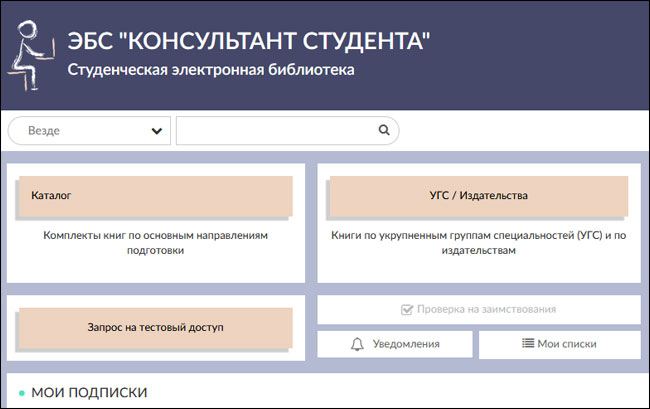Click the checkmark icon beside Проверка на заимствования
Screen dimensions: 650x409
(407, 309)
